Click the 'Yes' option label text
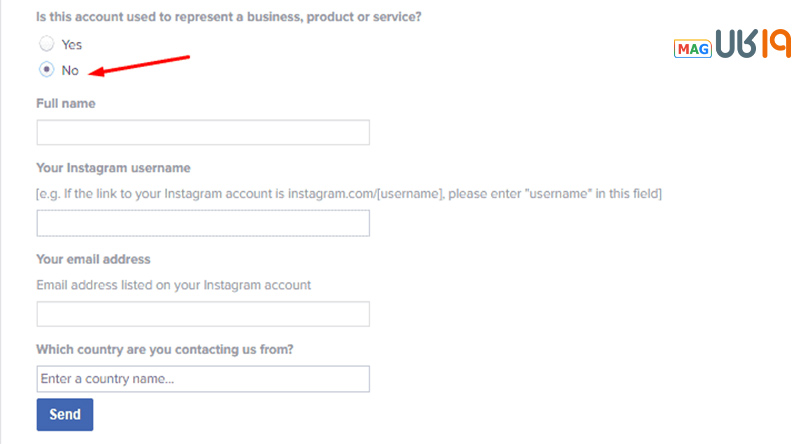 pyautogui.click(x=71, y=45)
